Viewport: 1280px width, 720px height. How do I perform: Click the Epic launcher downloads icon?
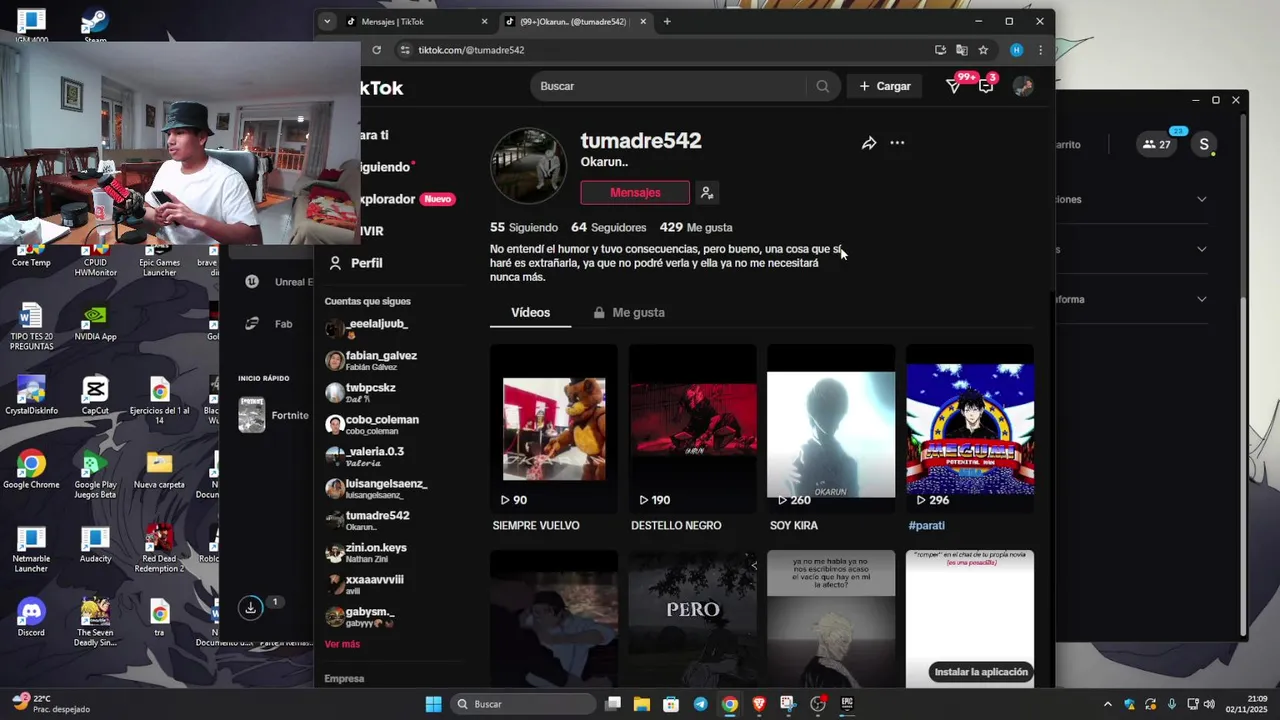pos(251,607)
